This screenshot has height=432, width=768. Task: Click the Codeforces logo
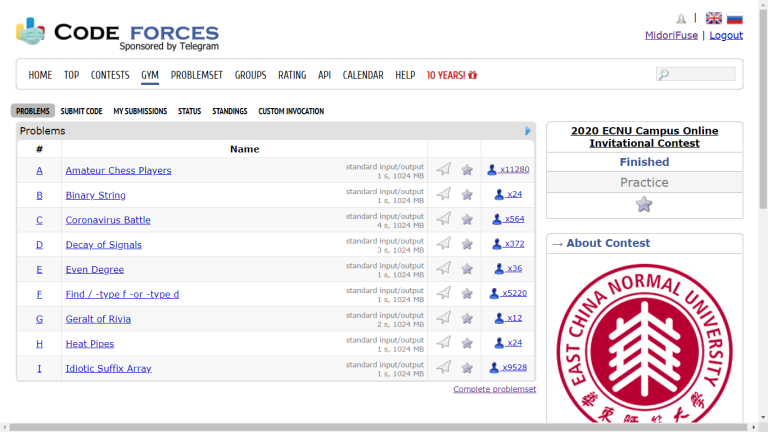116,33
